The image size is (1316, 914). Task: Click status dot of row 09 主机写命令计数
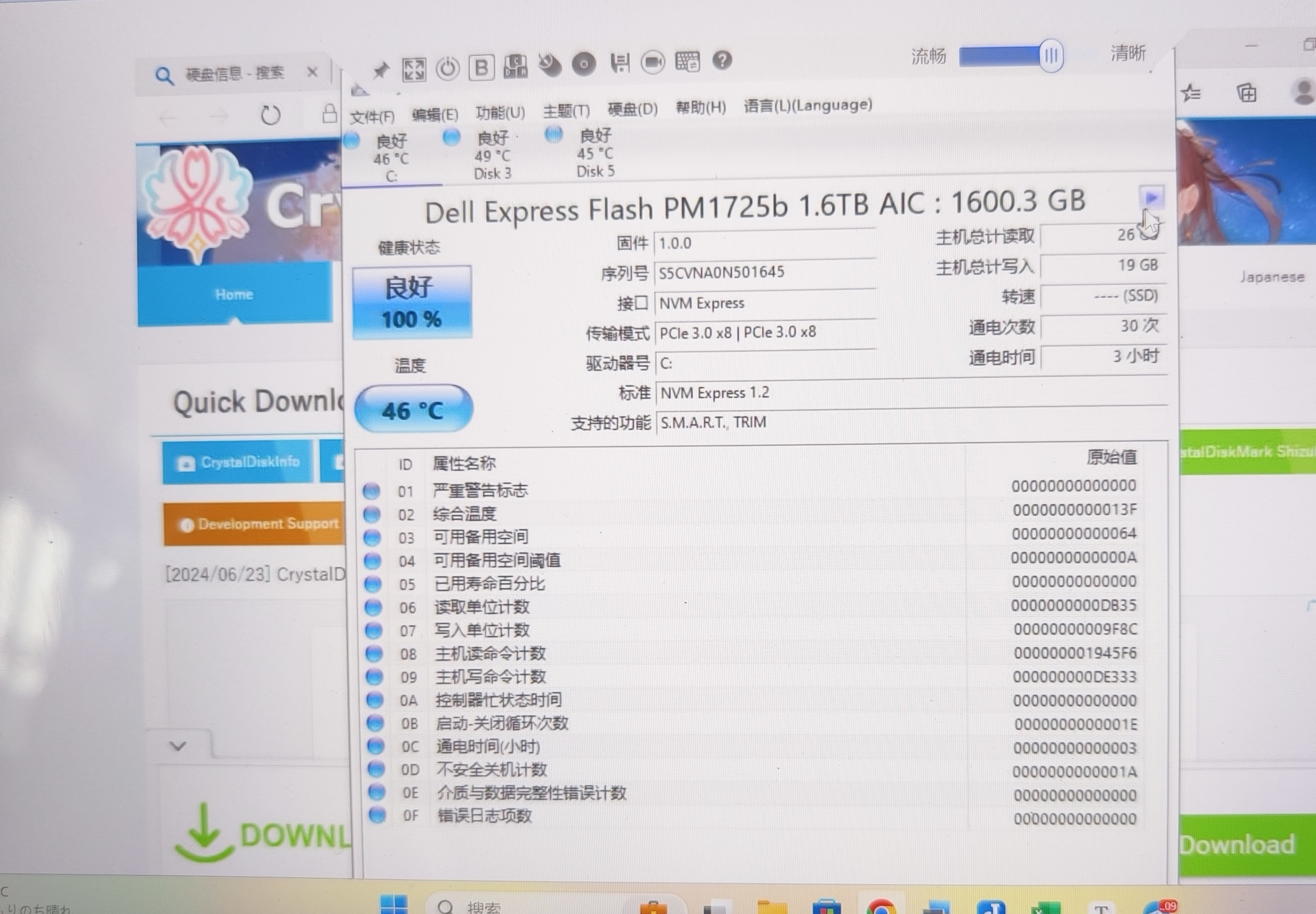coord(374,676)
